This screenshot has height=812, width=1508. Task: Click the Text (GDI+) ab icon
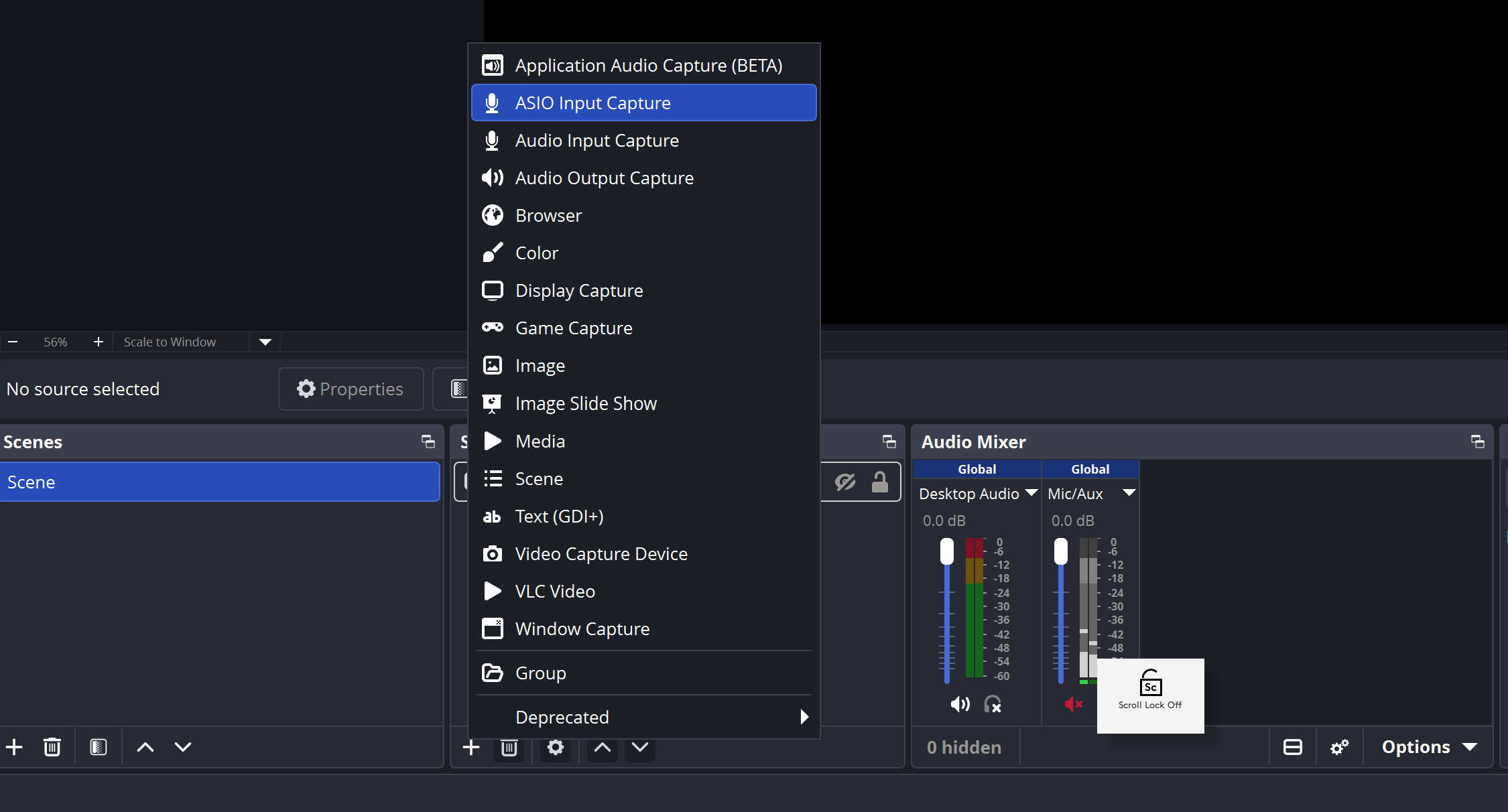(x=493, y=517)
